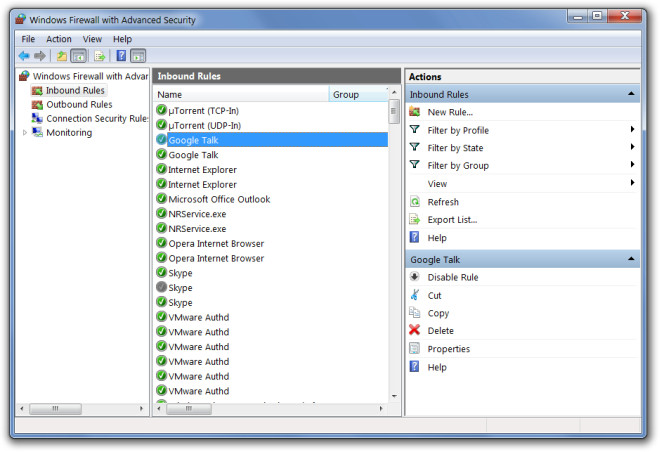The image size is (660, 452).
Task: Click the Forward arrow toolbar icon
Action: [40, 56]
